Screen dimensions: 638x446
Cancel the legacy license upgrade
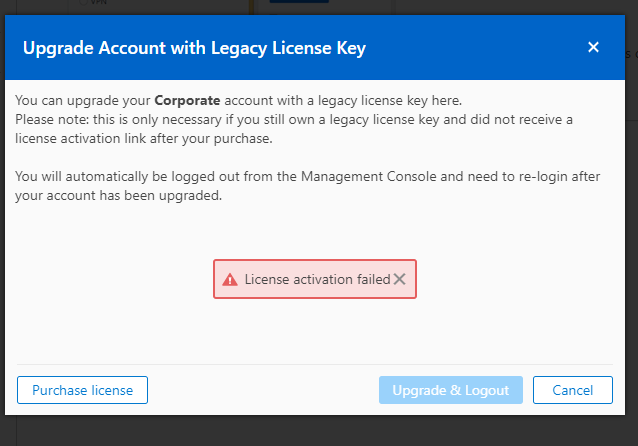[572, 390]
